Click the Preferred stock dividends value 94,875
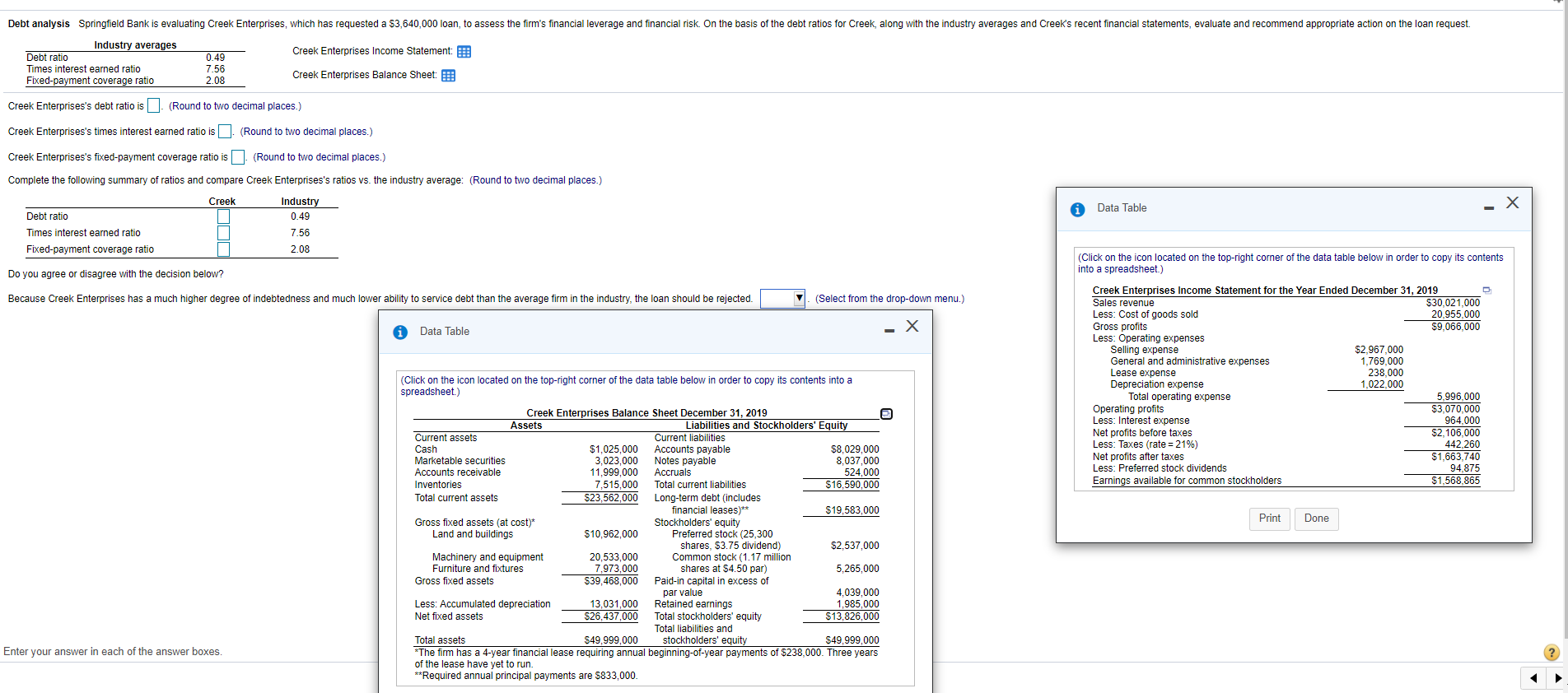Image resolution: width=1568 pixels, height=693 pixels. click(1464, 468)
